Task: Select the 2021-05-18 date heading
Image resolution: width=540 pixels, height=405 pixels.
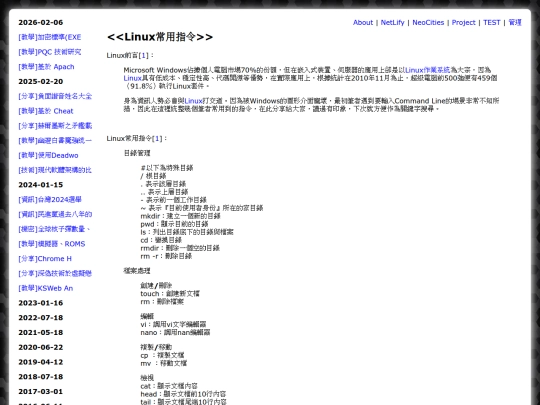Action: 41,332
